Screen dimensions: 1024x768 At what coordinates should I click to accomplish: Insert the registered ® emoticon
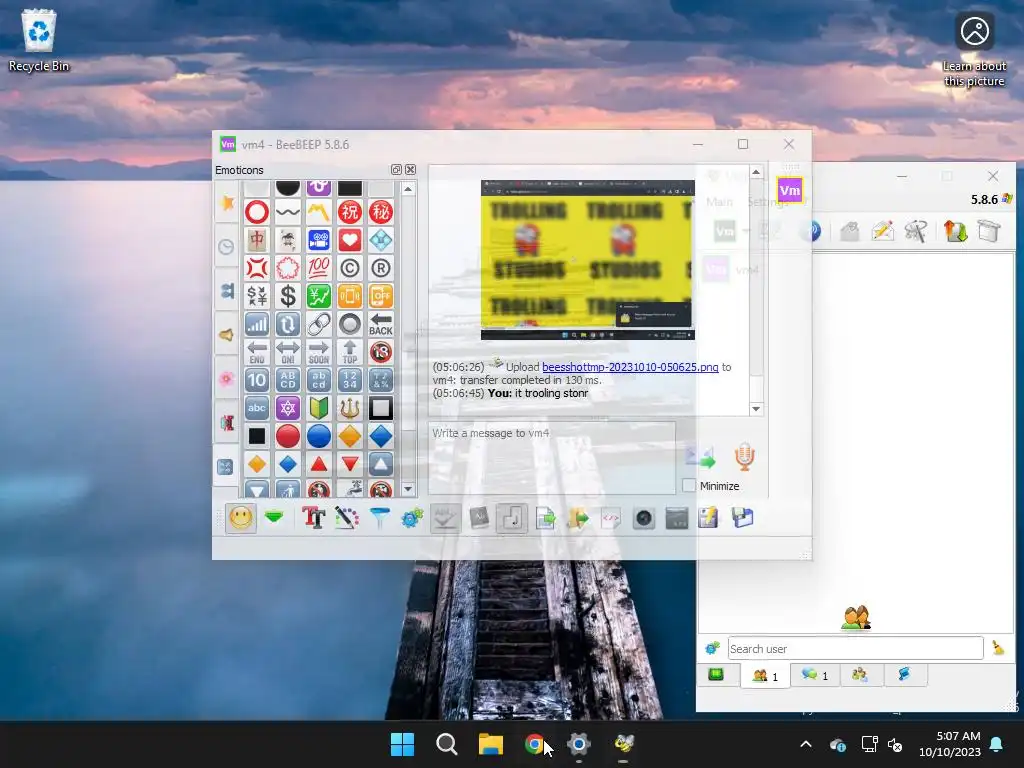pyautogui.click(x=381, y=268)
